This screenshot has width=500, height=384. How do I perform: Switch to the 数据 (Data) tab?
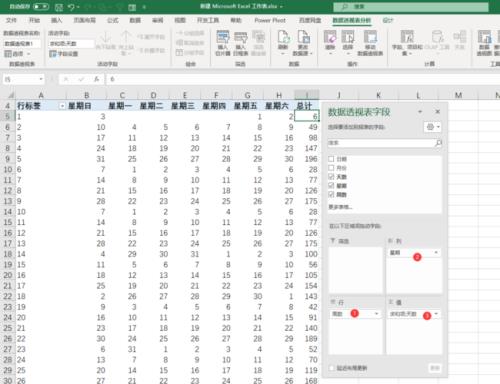135,20
